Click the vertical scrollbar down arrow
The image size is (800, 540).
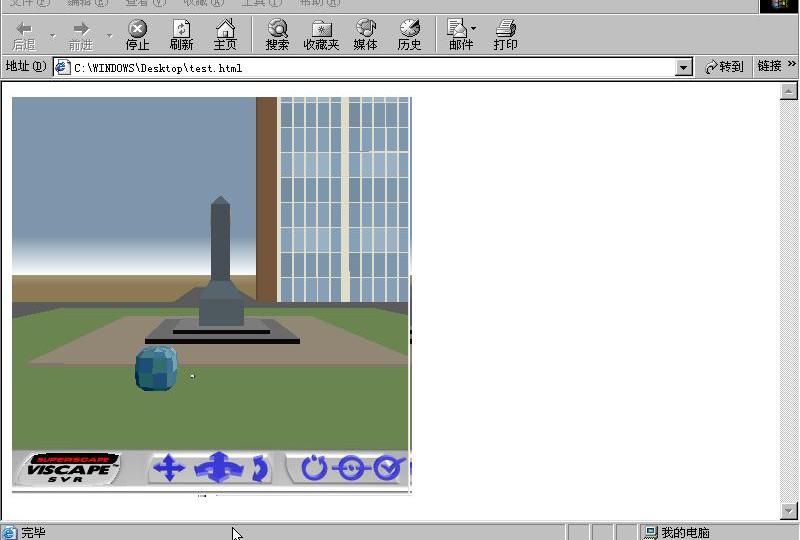pyautogui.click(x=788, y=511)
